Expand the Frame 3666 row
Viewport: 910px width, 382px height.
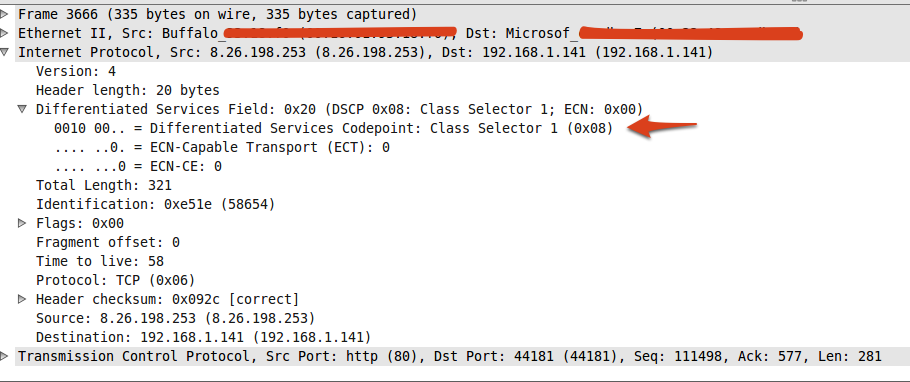tap(4, 13)
